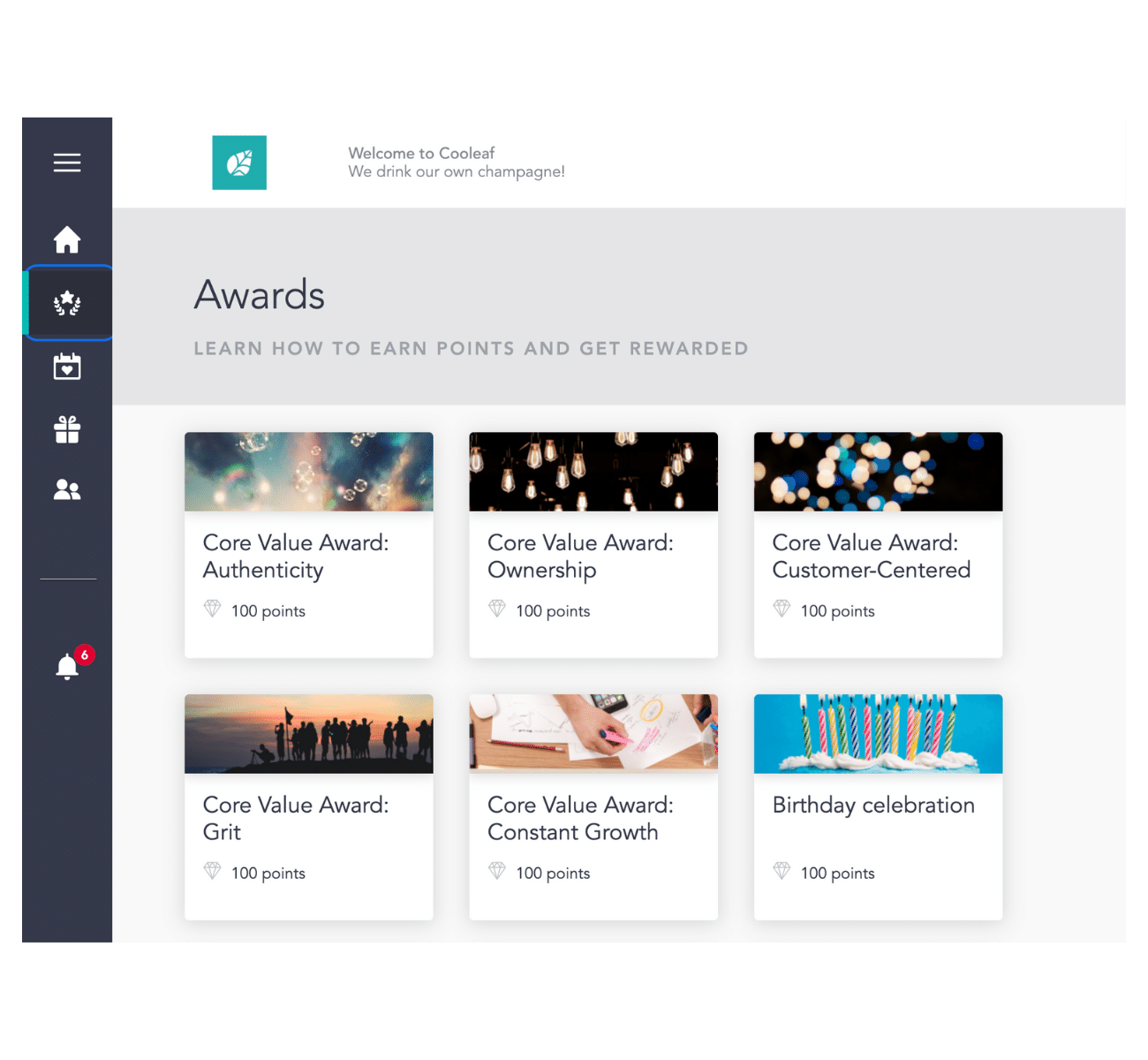Image resolution: width=1148 pixels, height=1060 pixels.
Task: Navigate home using the house icon
Action: [x=67, y=238]
